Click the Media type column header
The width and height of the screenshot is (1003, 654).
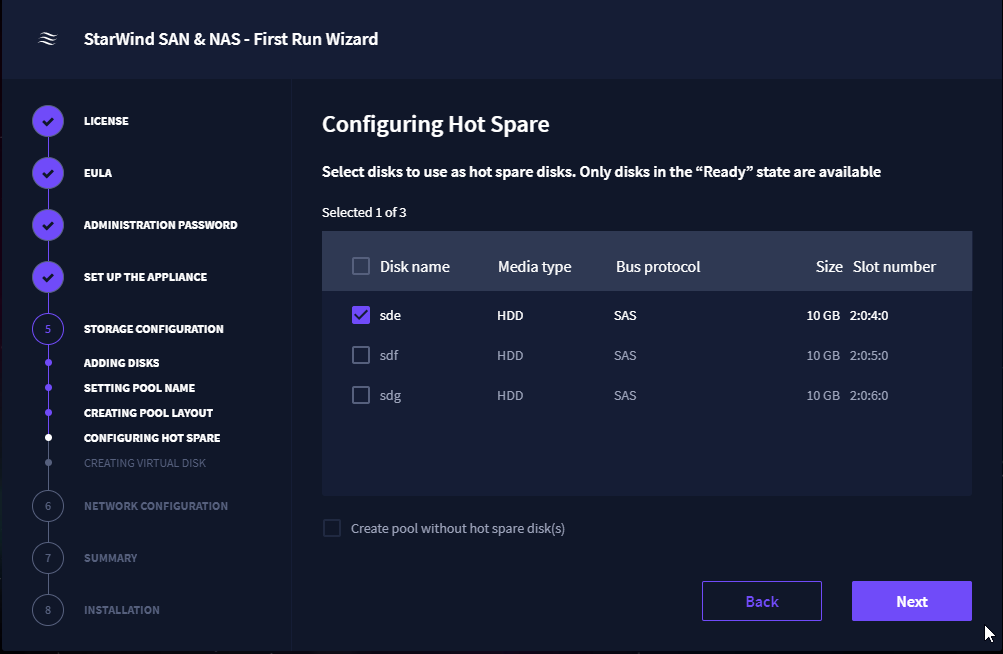pyautogui.click(x=535, y=267)
